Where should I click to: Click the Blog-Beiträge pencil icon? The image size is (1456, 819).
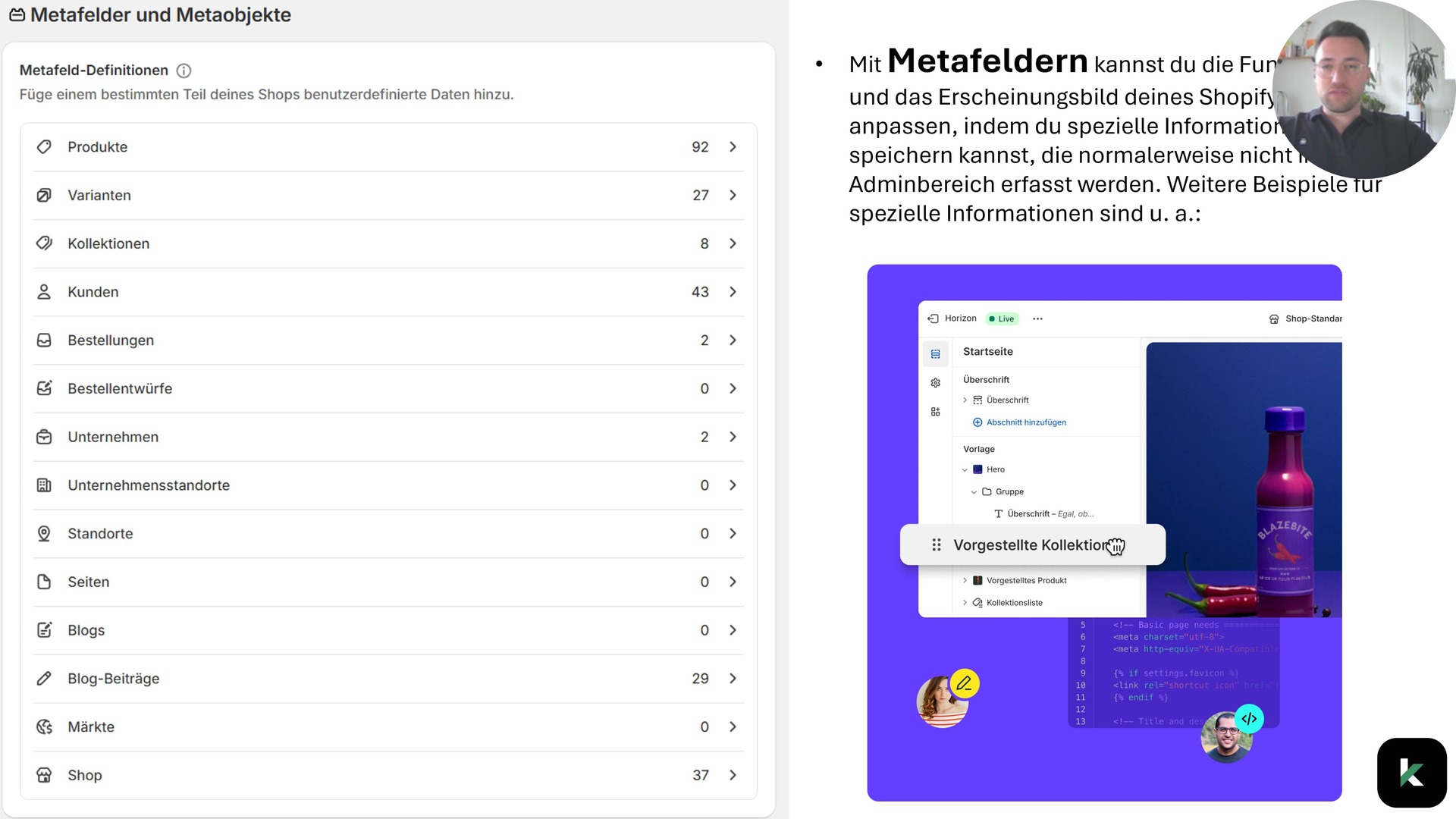point(44,679)
